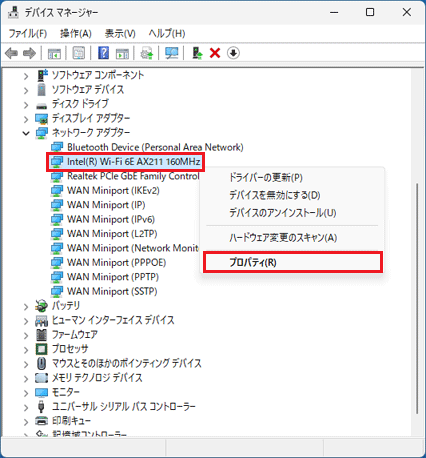Expand ソフトウェア コンポーネント node
Image resolution: width=426 pixels, height=458 pixels.
pos(26,76)
